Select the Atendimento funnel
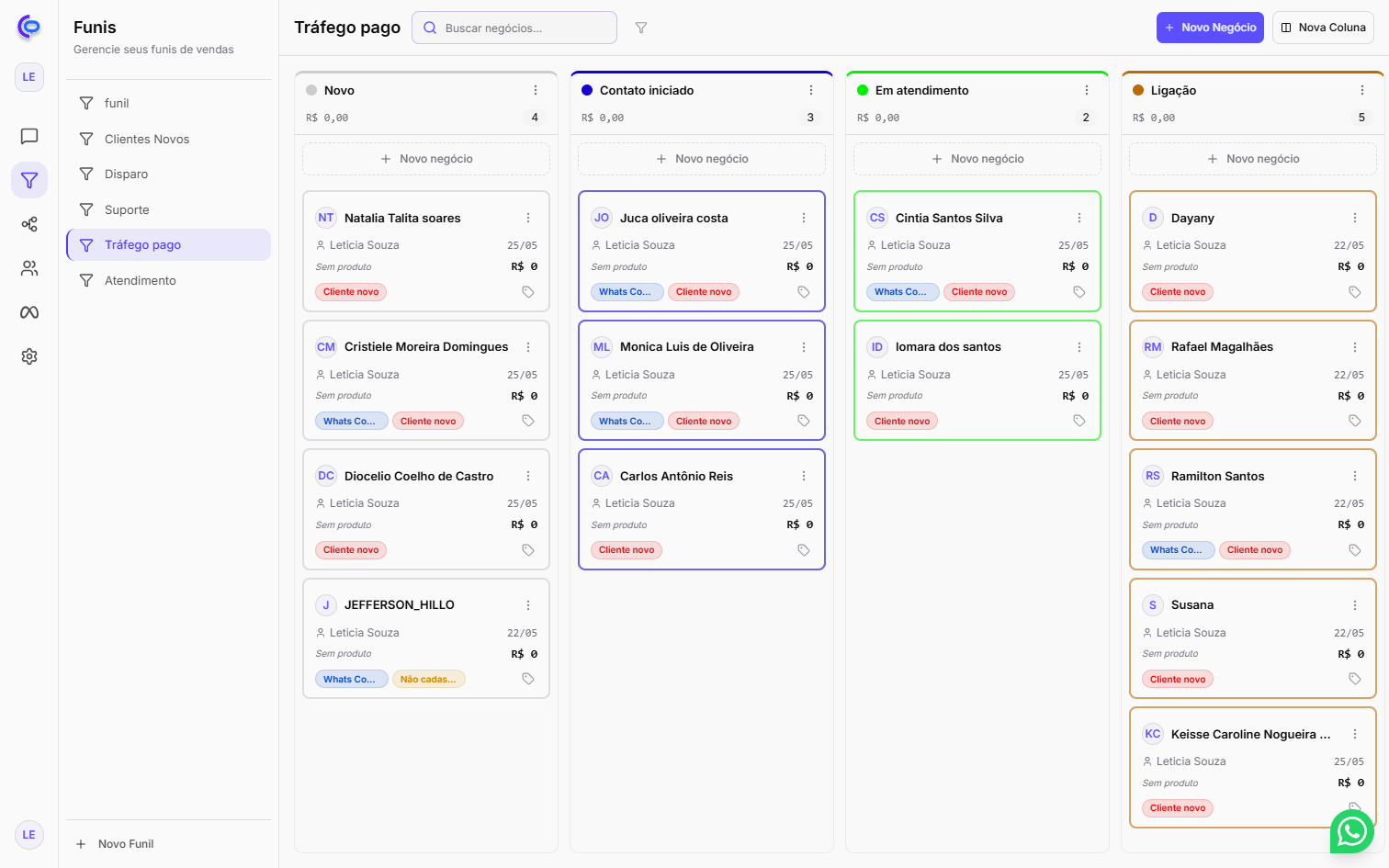1389x868 pixels. (x=169, y=280)
